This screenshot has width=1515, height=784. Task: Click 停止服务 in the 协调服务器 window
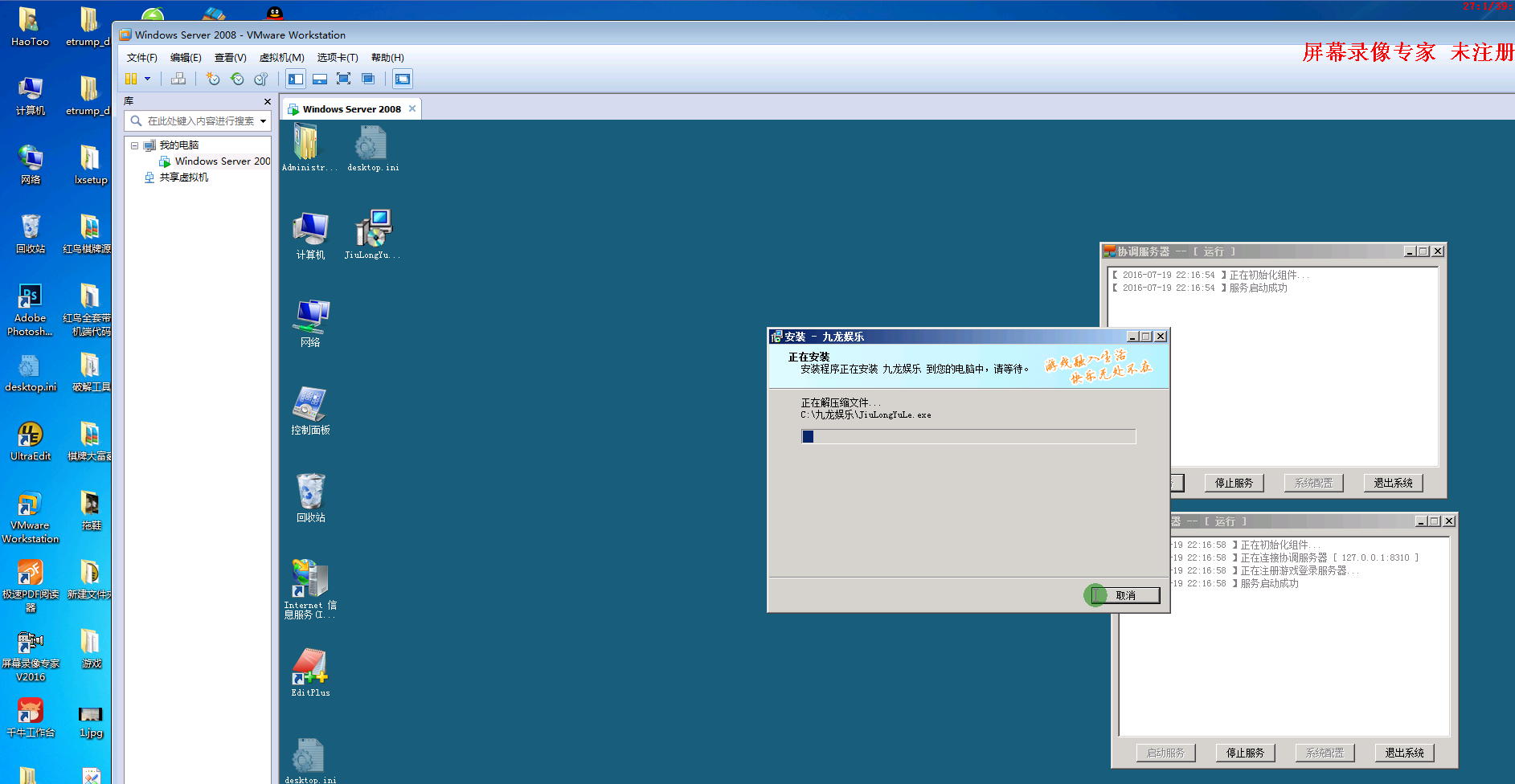pyautogui.click(x=1234, y=483)
